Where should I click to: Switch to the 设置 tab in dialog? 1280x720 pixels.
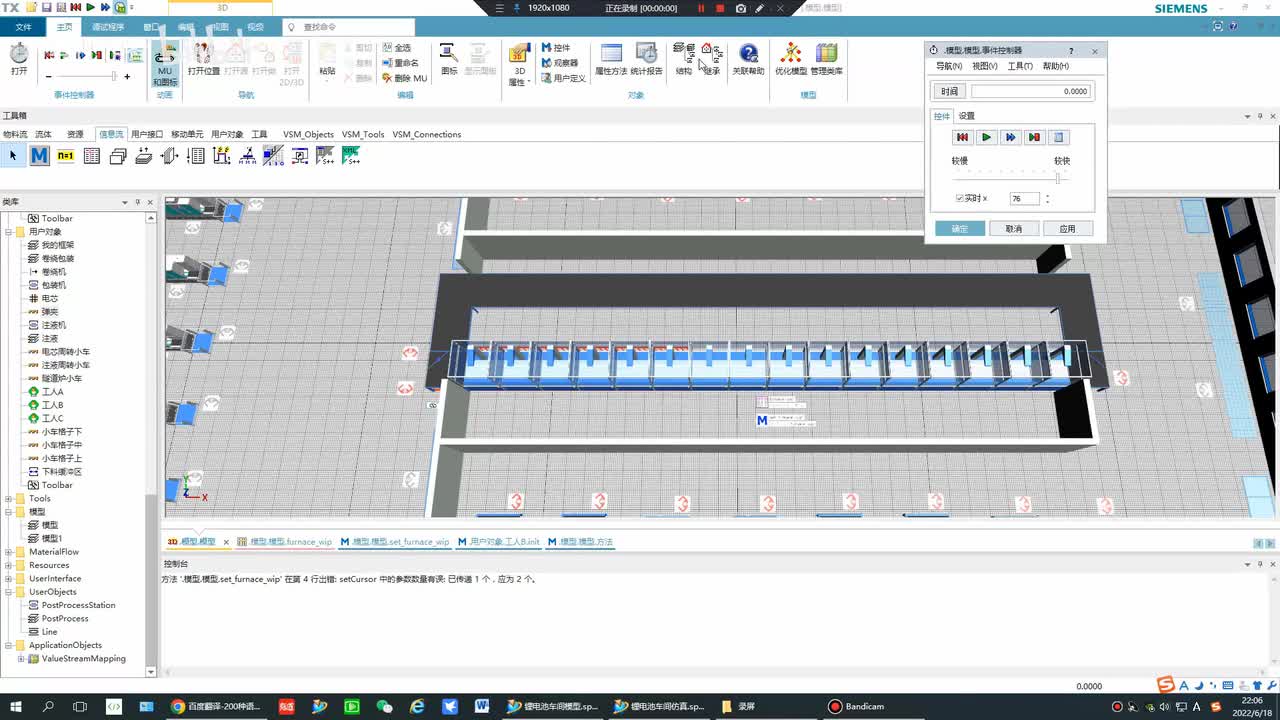tap(967, 116)
